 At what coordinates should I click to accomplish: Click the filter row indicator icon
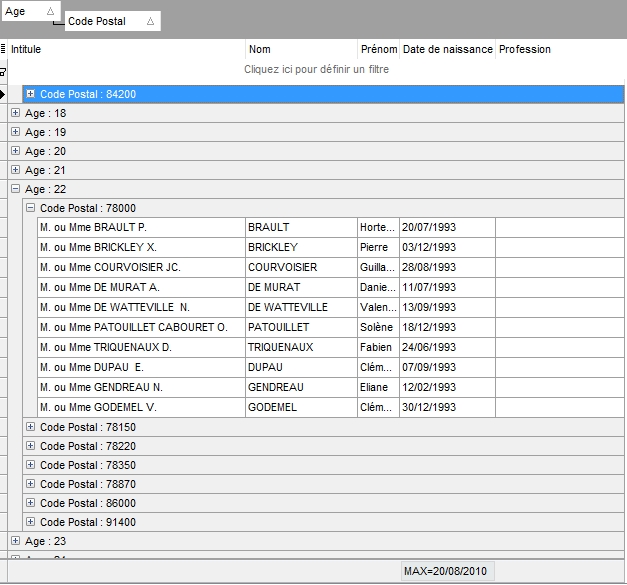4,71
